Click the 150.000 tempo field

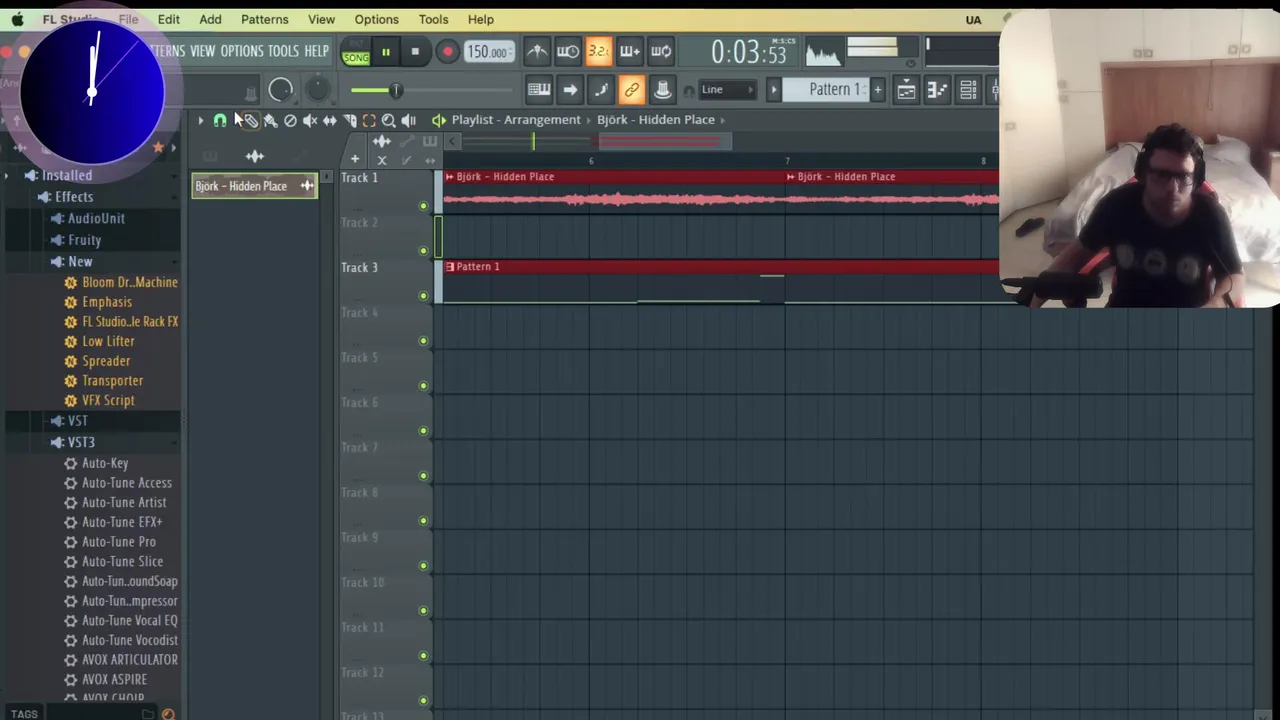[489, 52]
